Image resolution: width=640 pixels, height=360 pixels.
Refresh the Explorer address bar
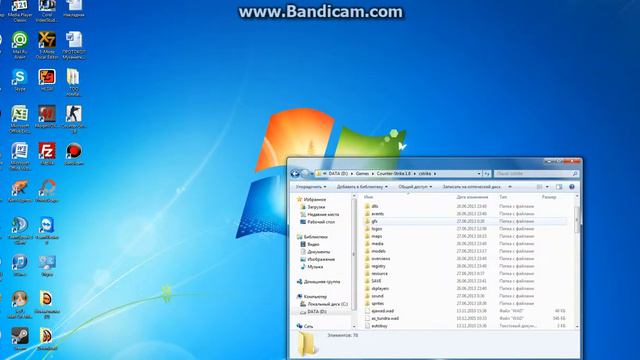[x=487, y=173]
